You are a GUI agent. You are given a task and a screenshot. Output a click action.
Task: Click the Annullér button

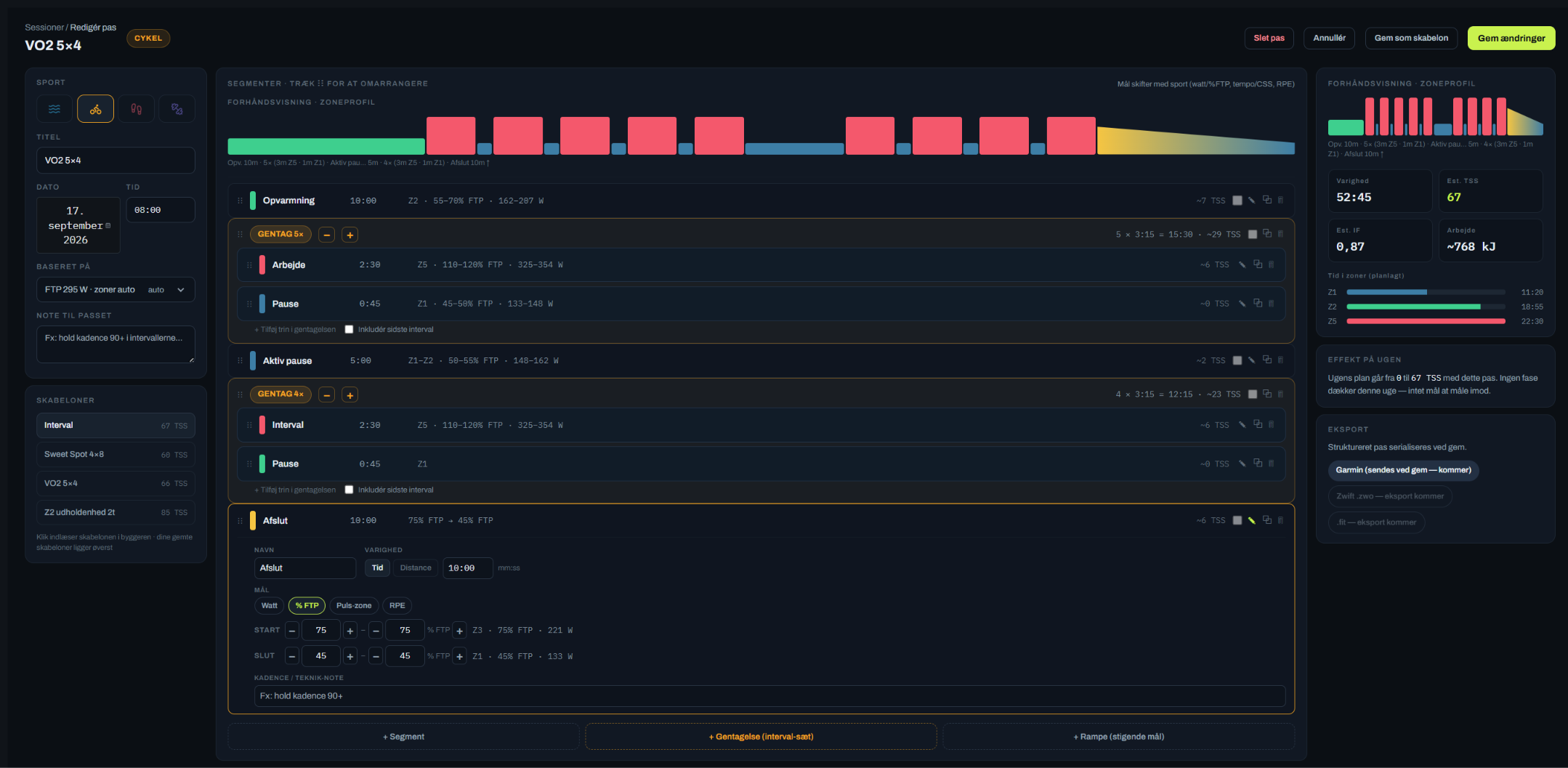coord(1329,38)
